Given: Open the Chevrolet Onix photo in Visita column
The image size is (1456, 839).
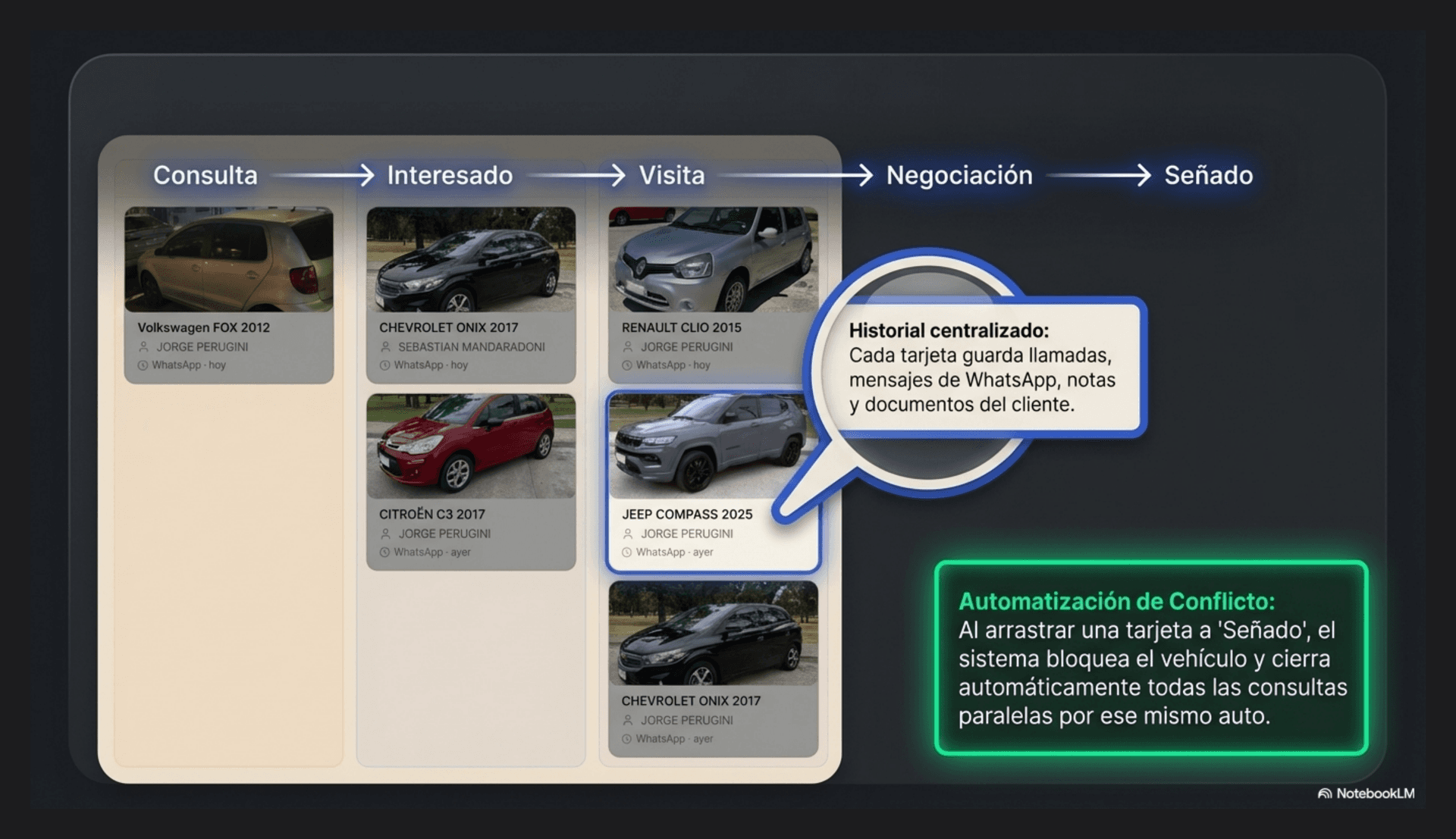Looking at the screenshot, I should coord(713,633).
